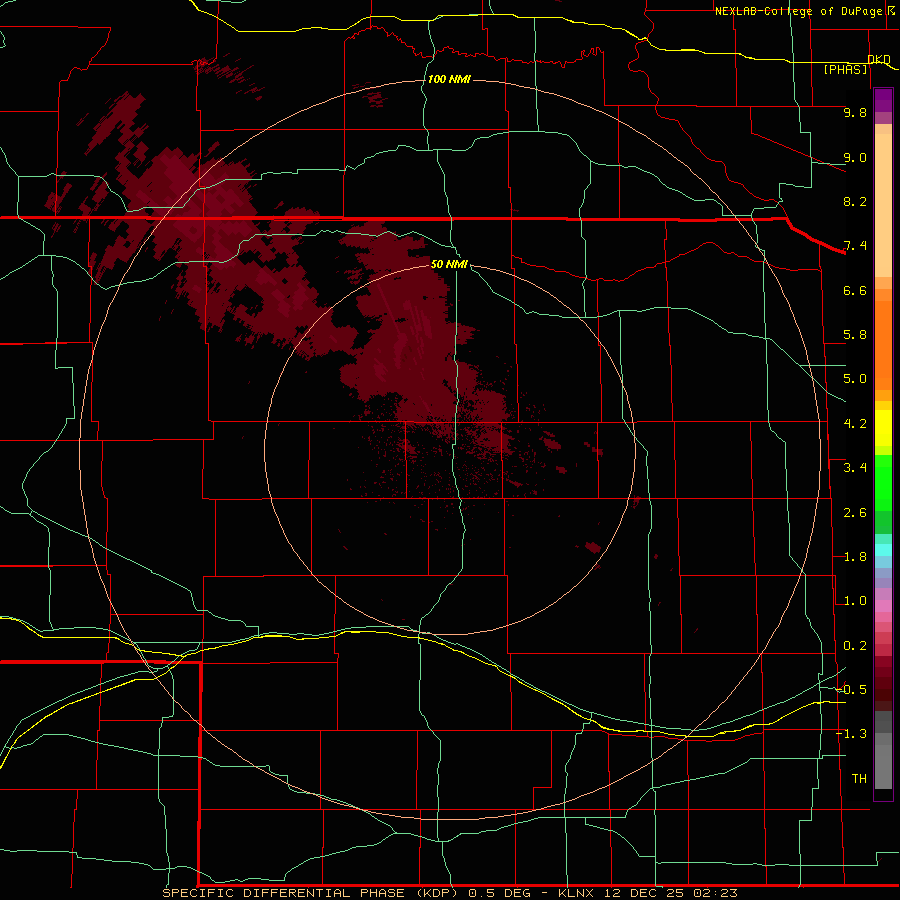
Task: Click the 3.4 value on color scale
Action: [855, 468]
